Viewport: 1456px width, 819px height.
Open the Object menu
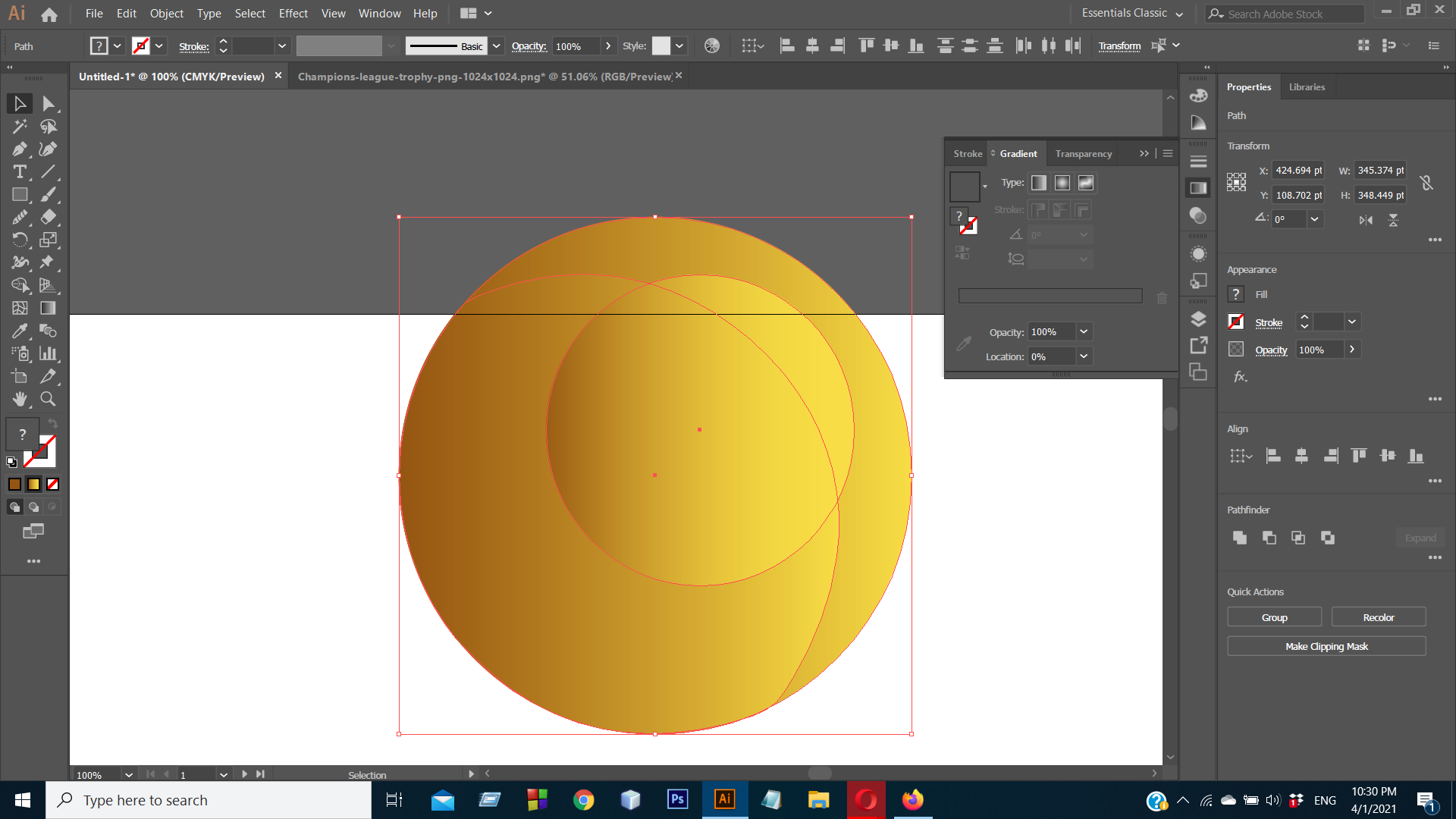[166, 14]
